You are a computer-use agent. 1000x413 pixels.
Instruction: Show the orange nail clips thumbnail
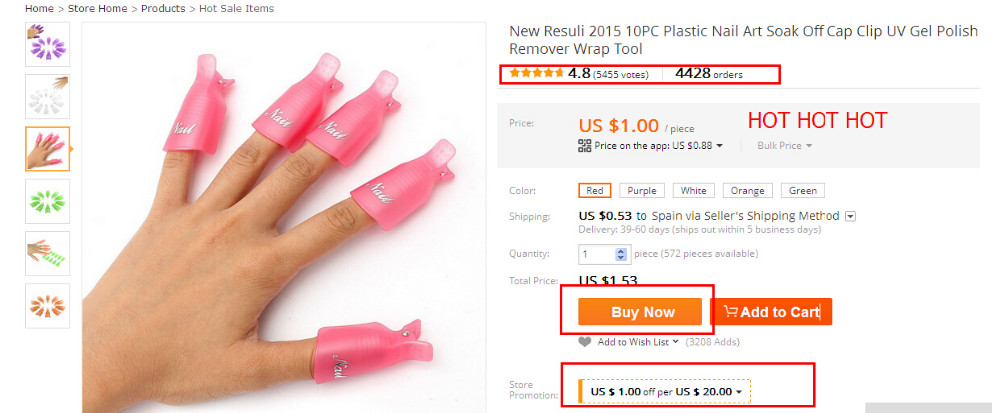coord(47,305)
